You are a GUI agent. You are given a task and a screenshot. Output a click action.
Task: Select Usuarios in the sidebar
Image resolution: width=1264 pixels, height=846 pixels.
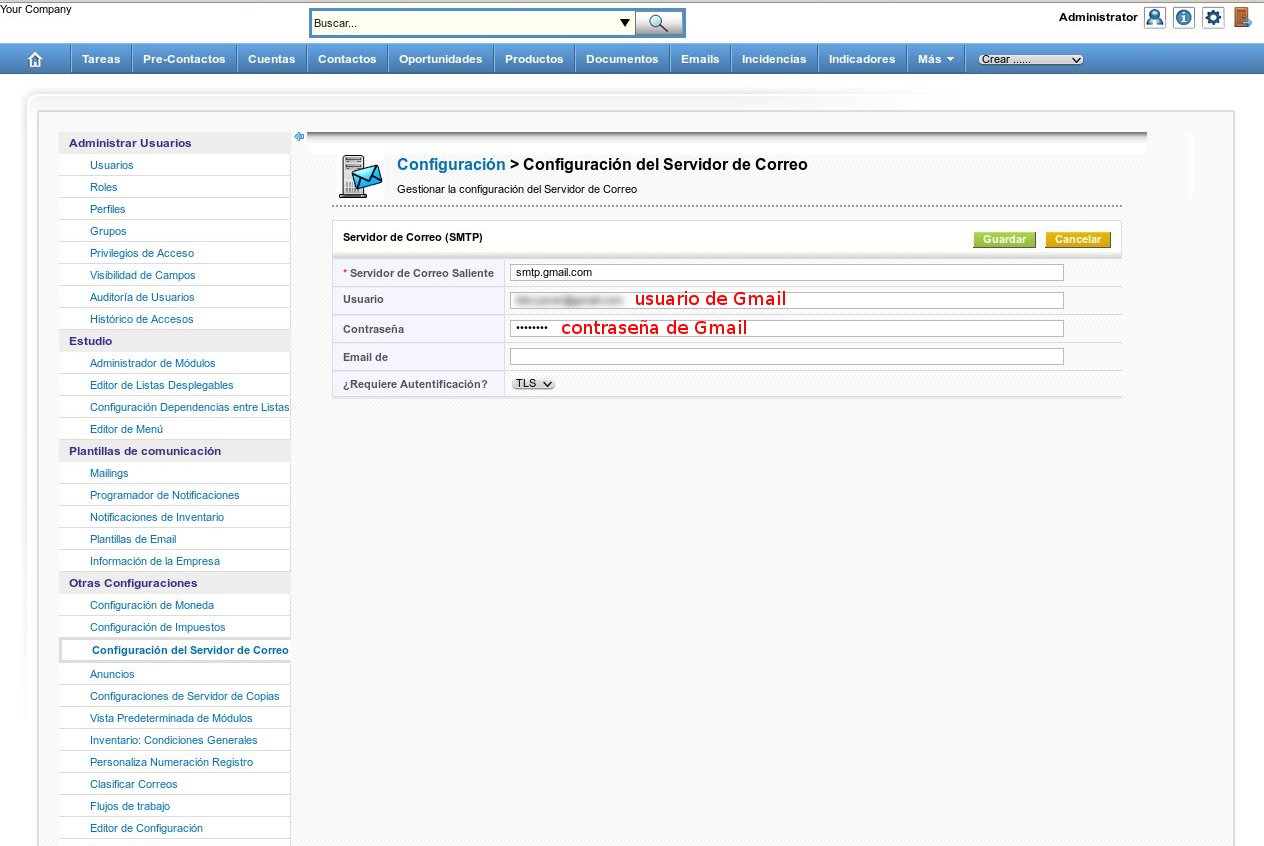click(x=111, y=166)
